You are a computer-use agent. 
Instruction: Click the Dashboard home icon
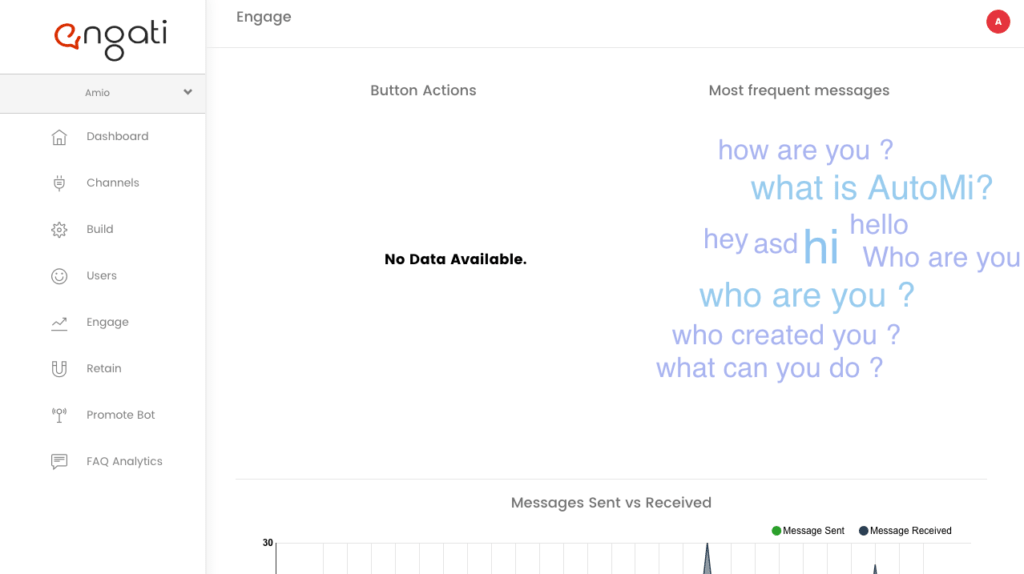coord(59,137)
